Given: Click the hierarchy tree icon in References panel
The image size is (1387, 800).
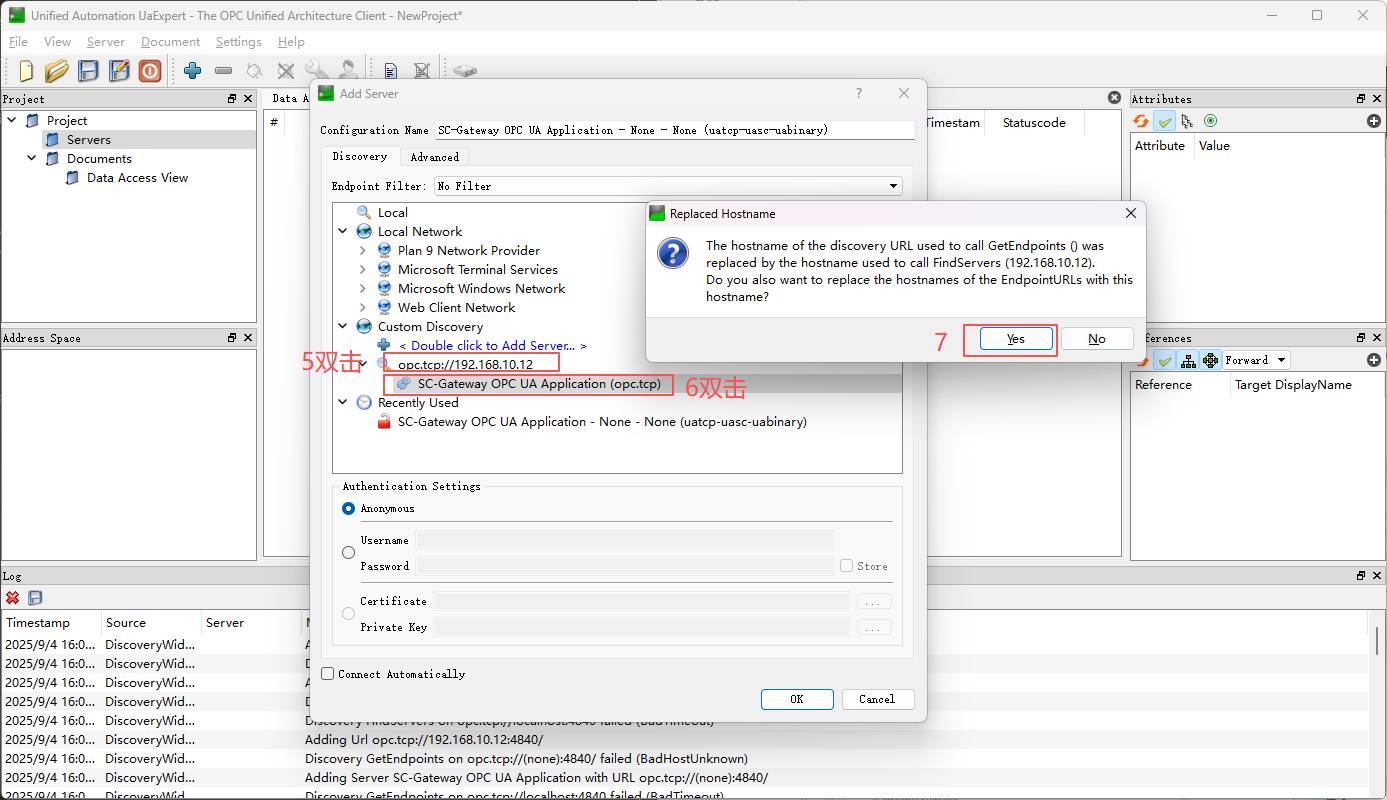Looking at the screenshot, I should coord(1188,360).
